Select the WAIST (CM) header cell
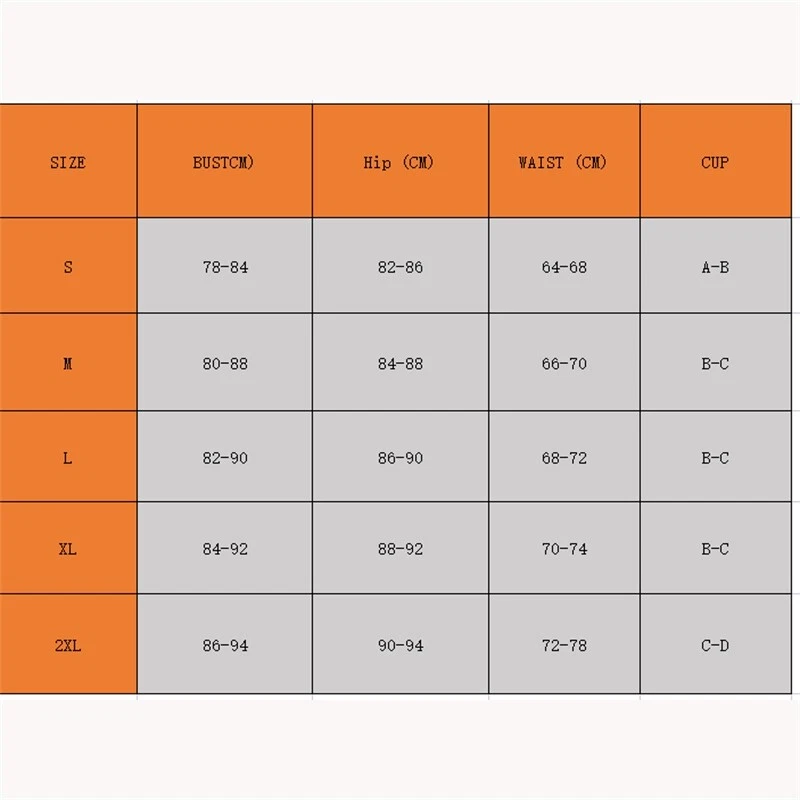This screenshot has height=800, width=800. tap(563, 162)
